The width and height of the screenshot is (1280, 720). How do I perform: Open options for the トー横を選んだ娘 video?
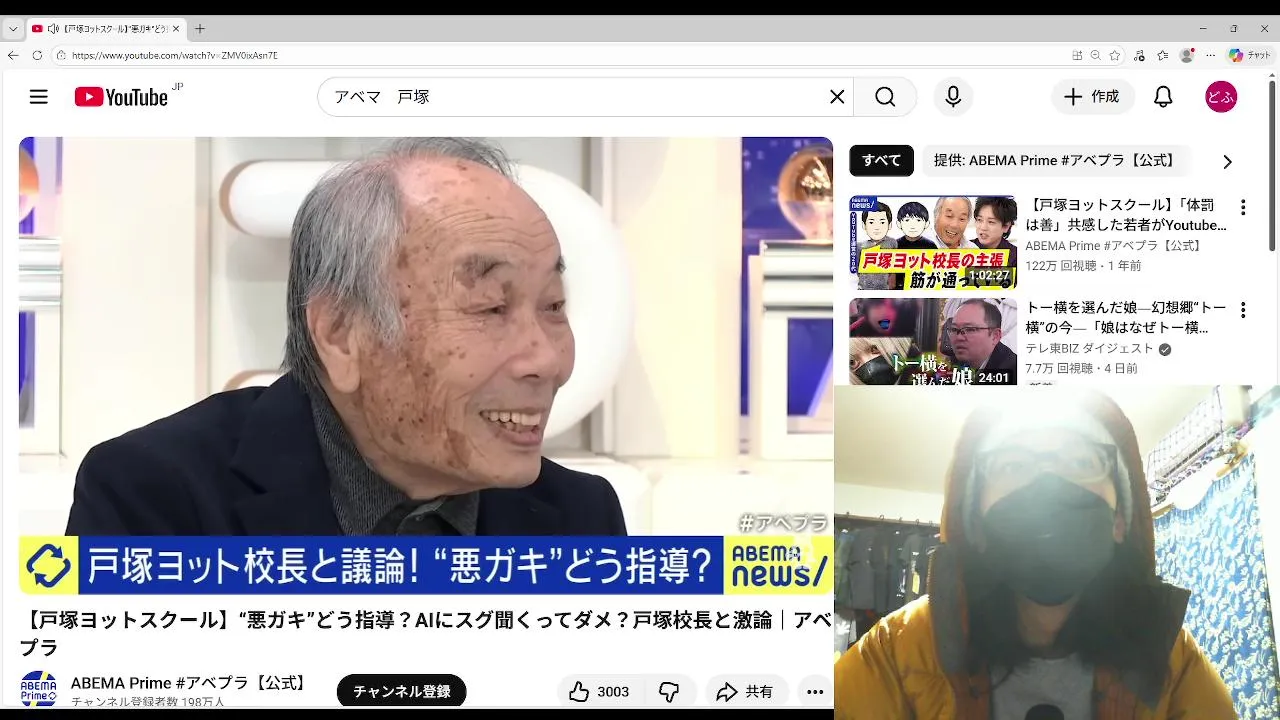pyautogui.click(x=1243, y=311)
